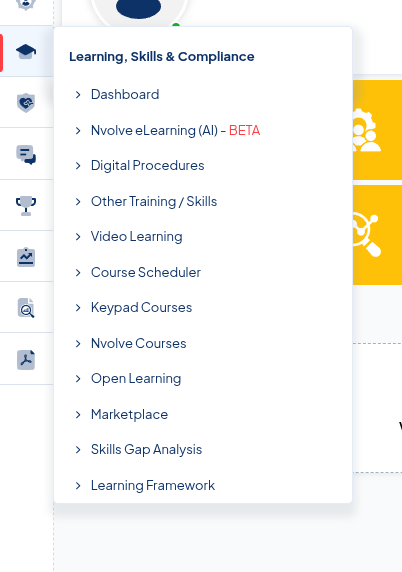Click the yellow tile with people gear icon
Image resolution: width=402 pixels, height=572 pixels.
tap(378, 130)
